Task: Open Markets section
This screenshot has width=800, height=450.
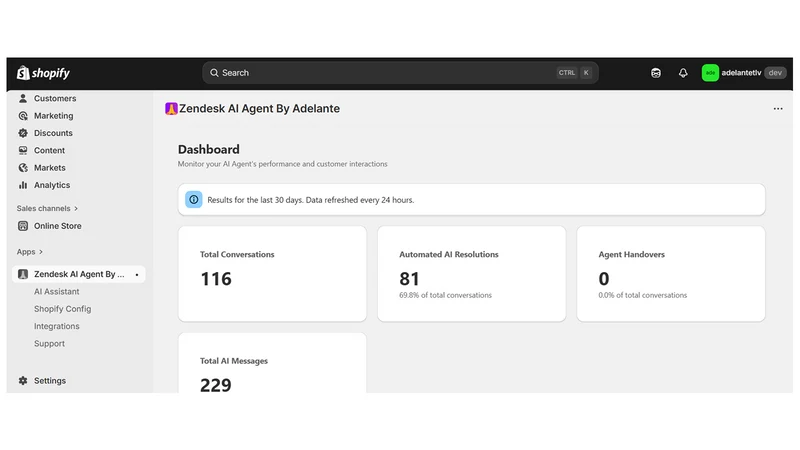Action: click(x=49, y=168)
